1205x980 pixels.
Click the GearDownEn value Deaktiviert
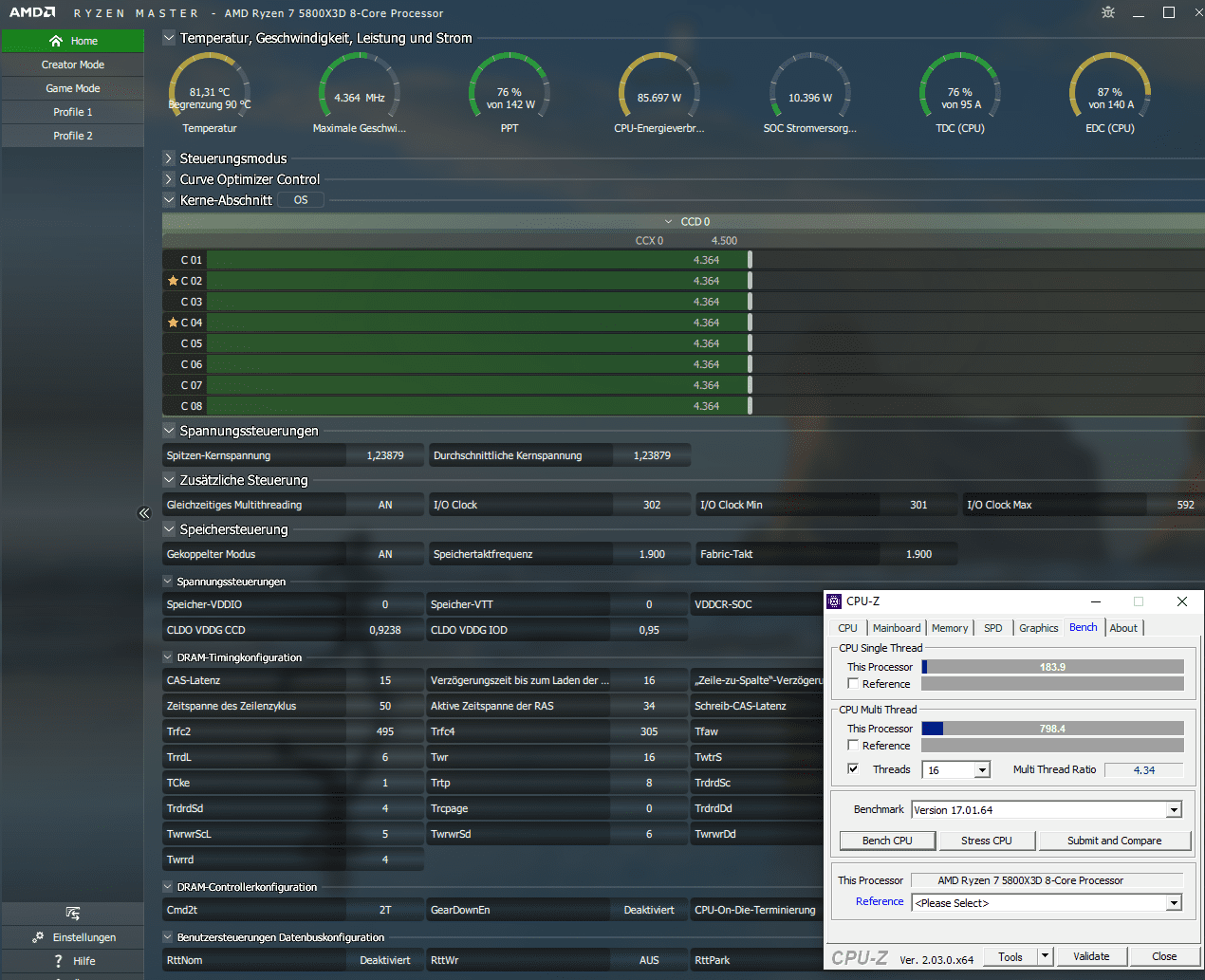click(649, 910)
